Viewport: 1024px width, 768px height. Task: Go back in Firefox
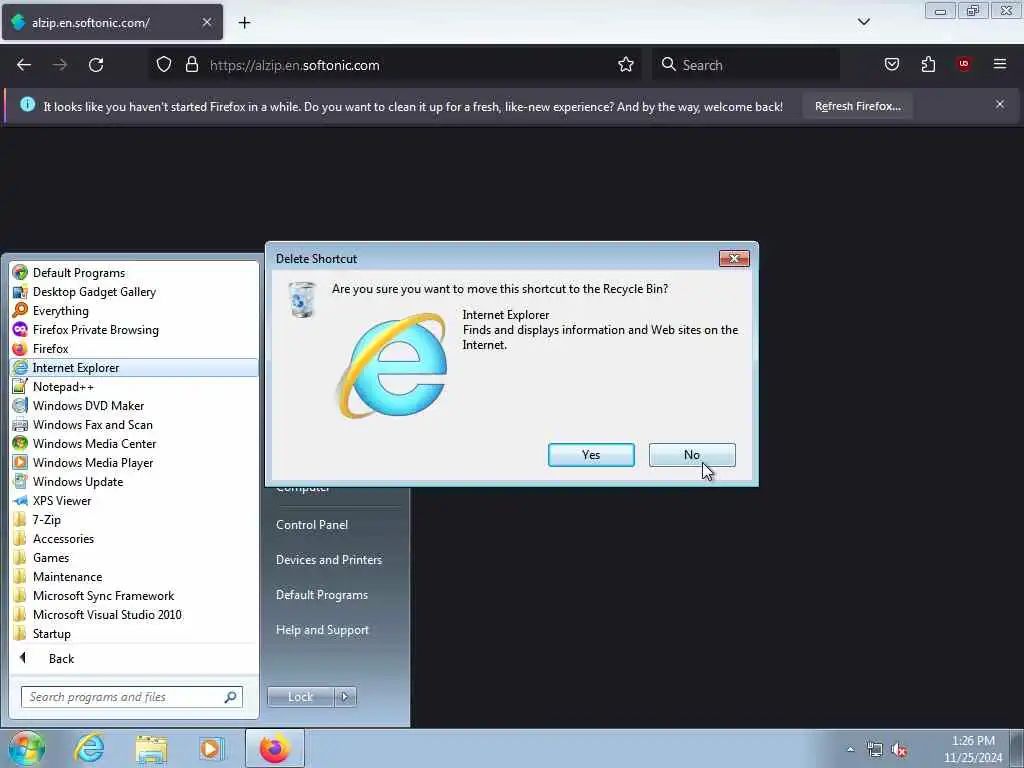24,65
